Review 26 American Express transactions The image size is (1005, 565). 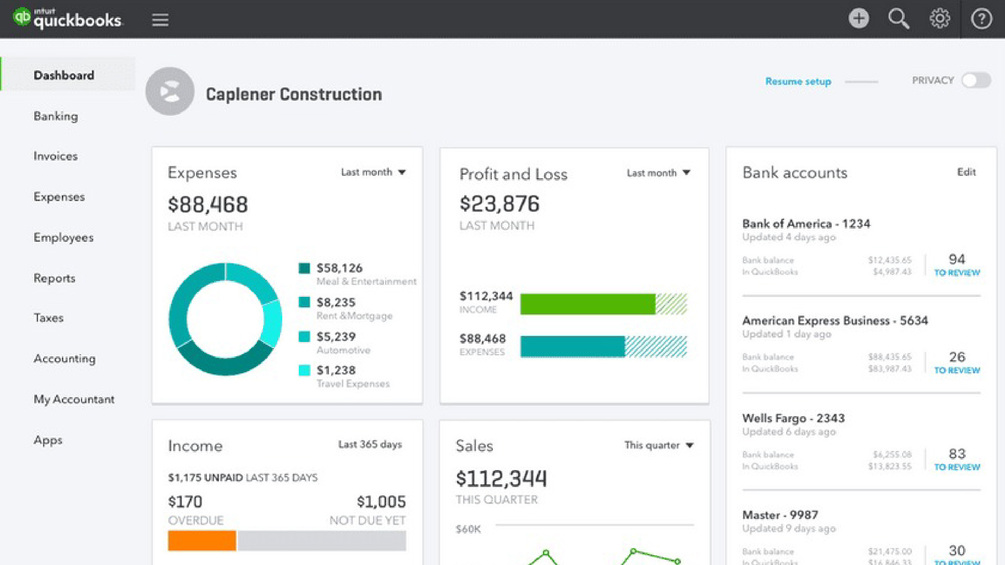pyautogui.click(x=957, y=362)
